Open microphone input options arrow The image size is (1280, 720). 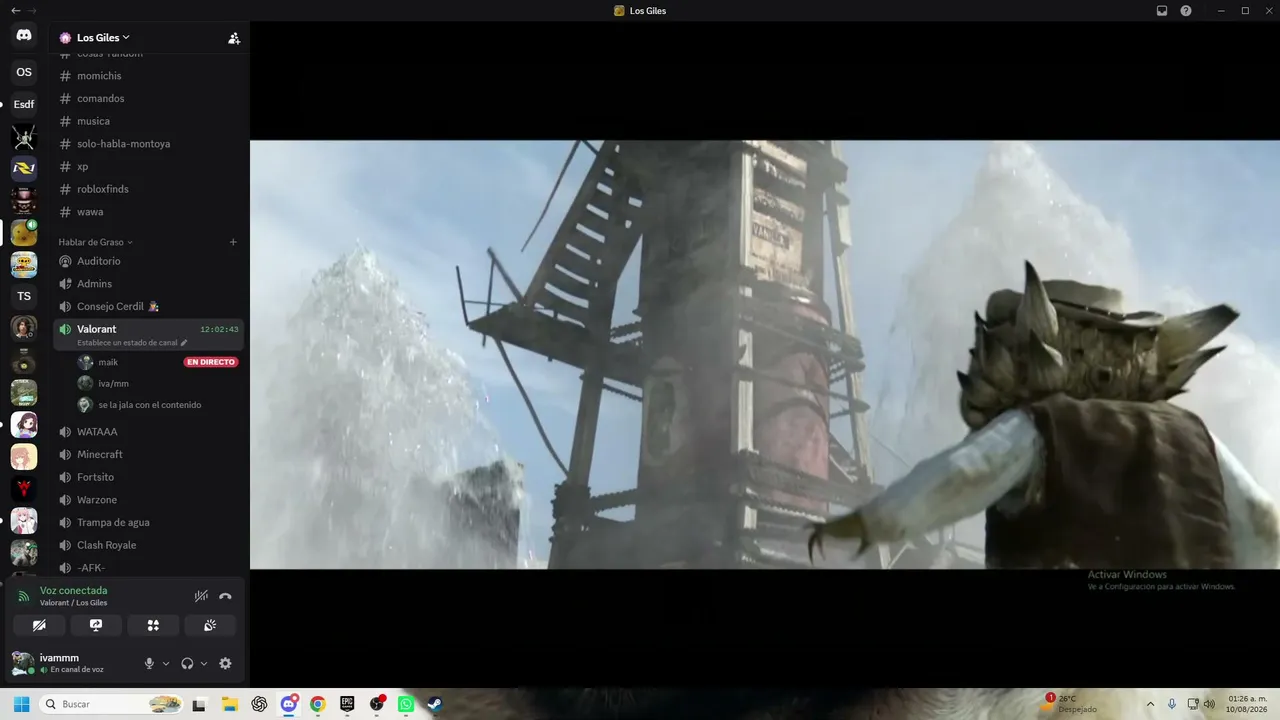(166, 664)
